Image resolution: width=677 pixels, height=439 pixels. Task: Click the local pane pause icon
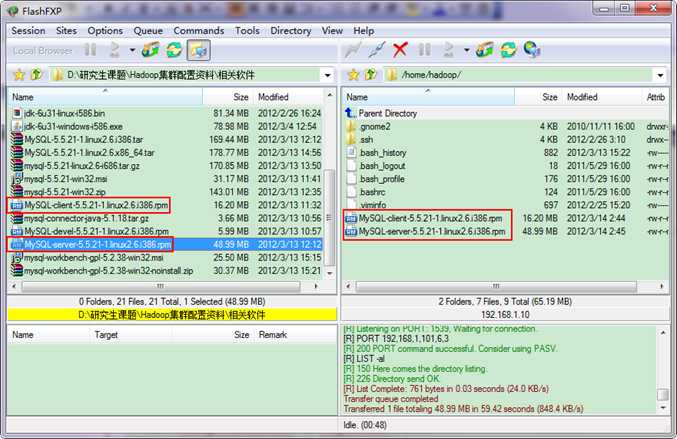tap(90, 50)
